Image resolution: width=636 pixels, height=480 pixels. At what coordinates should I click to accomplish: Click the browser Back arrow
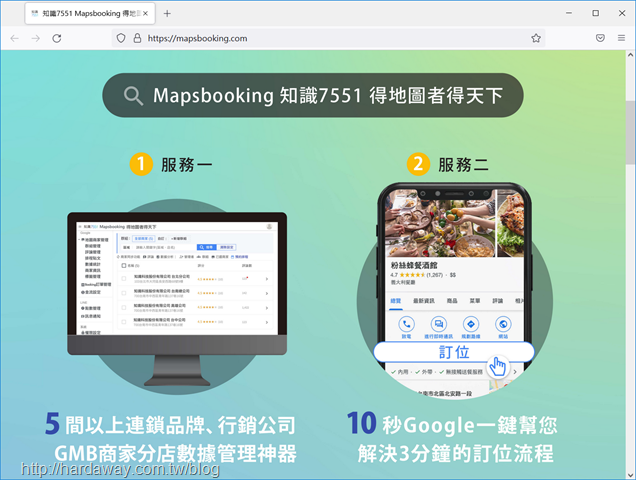pos(15,38)
